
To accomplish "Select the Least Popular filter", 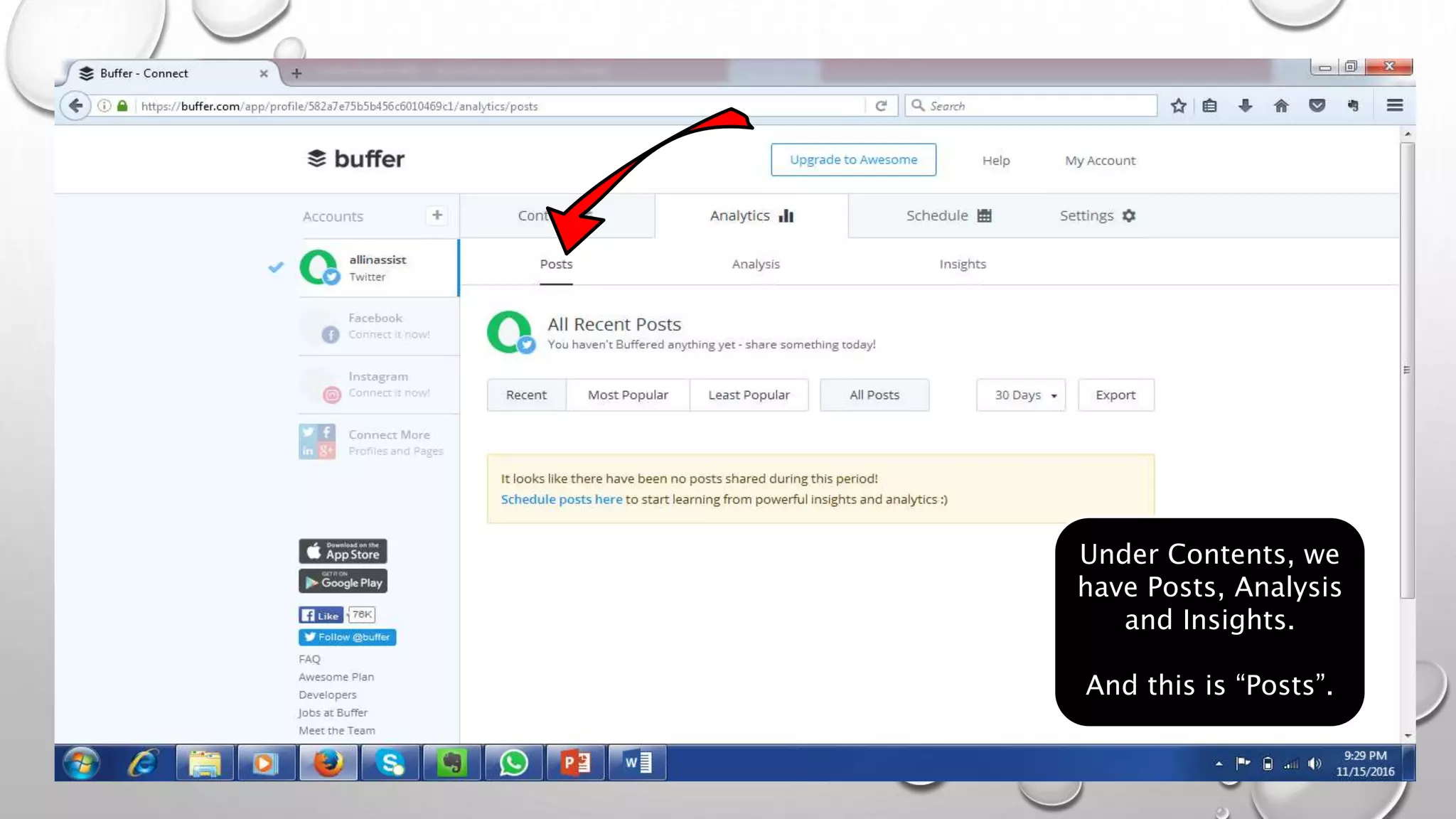I will click(x=749, y=395).
